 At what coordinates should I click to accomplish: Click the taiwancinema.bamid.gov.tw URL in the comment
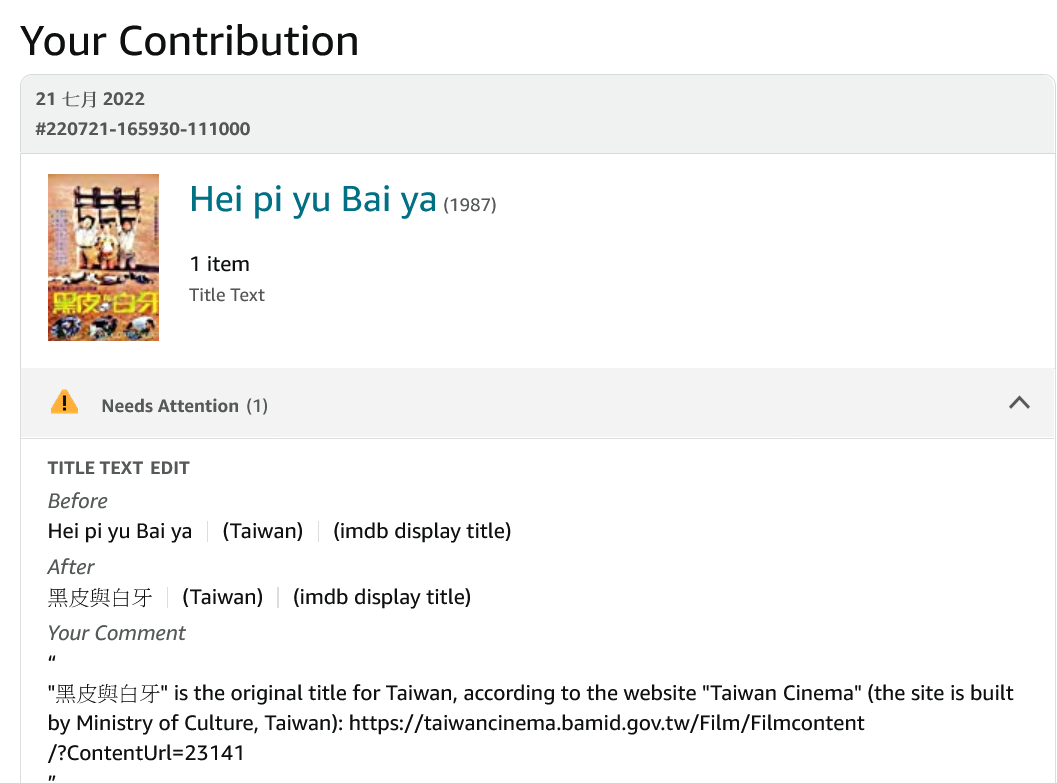point(606,722)
